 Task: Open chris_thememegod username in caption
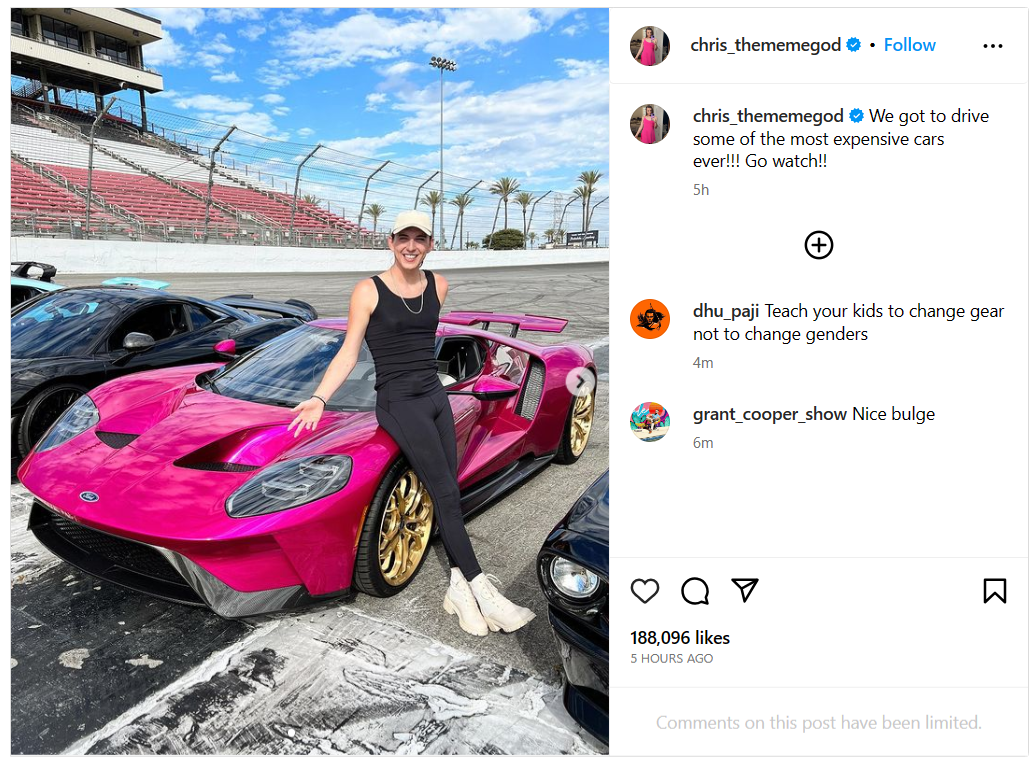pyautogui.click(x=768, y=116)
